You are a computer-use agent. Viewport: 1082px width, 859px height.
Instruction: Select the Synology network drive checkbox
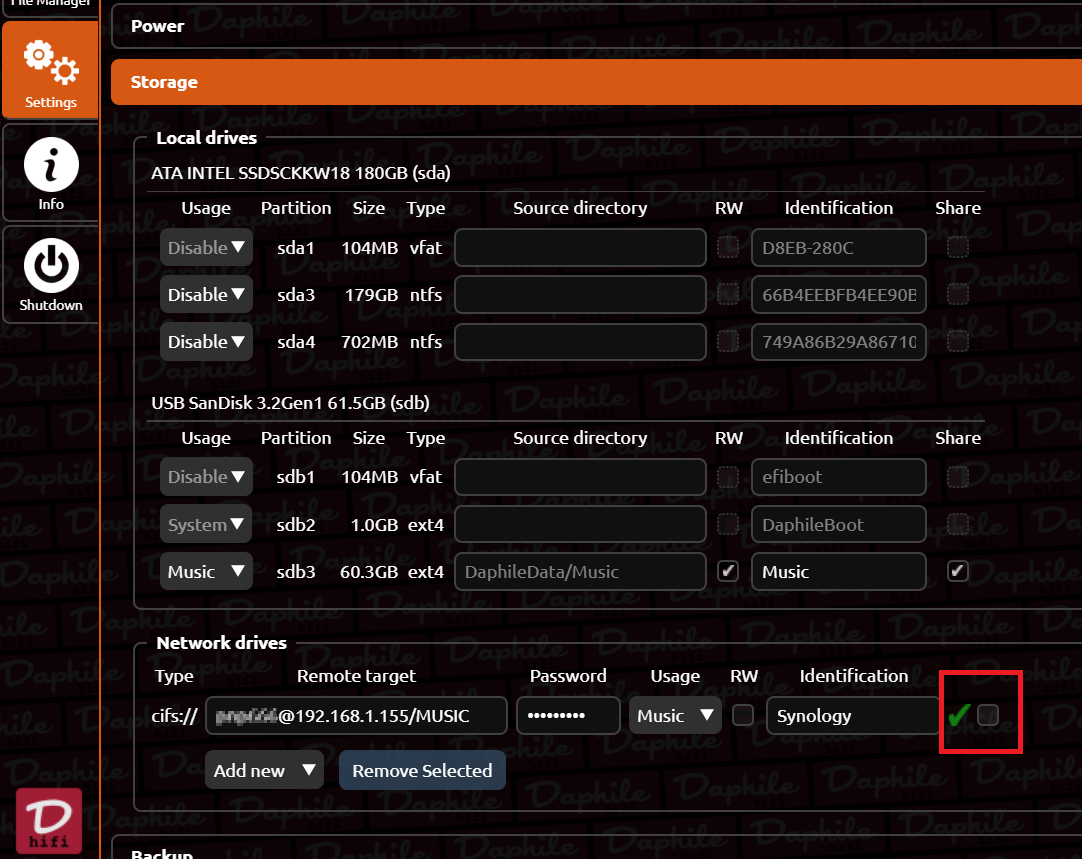(x=988, y=715)
